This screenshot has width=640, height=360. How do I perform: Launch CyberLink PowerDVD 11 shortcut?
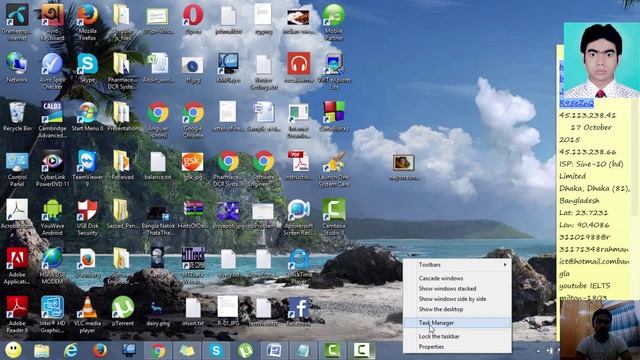pyautogui.click(x=52, y=169)
